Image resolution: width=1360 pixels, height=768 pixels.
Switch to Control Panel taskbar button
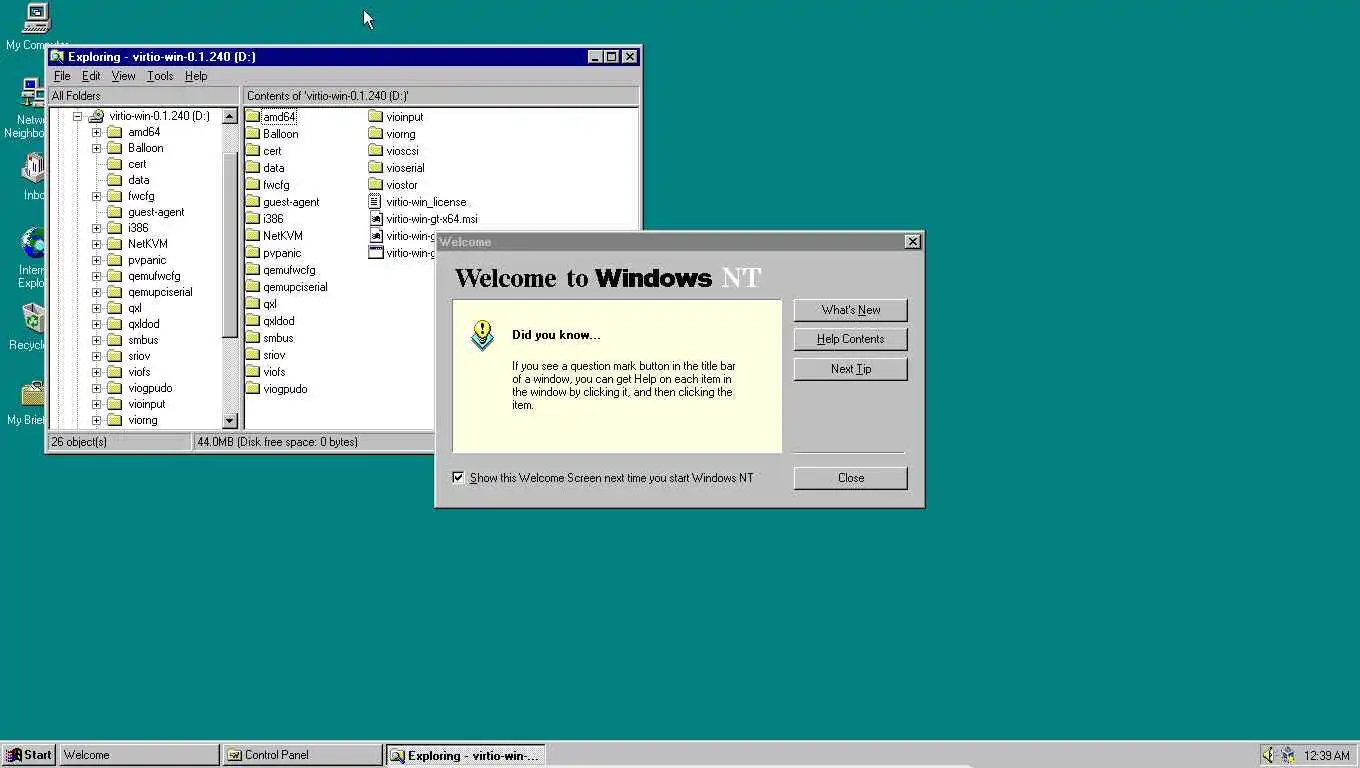tap(302, 755)
